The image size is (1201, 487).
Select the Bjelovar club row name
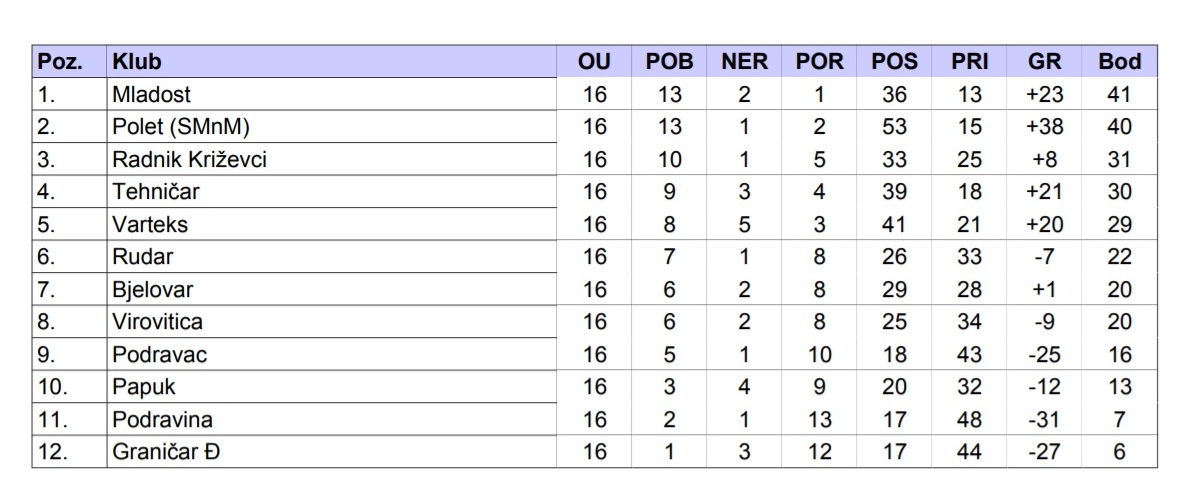(x=152, y=289)
